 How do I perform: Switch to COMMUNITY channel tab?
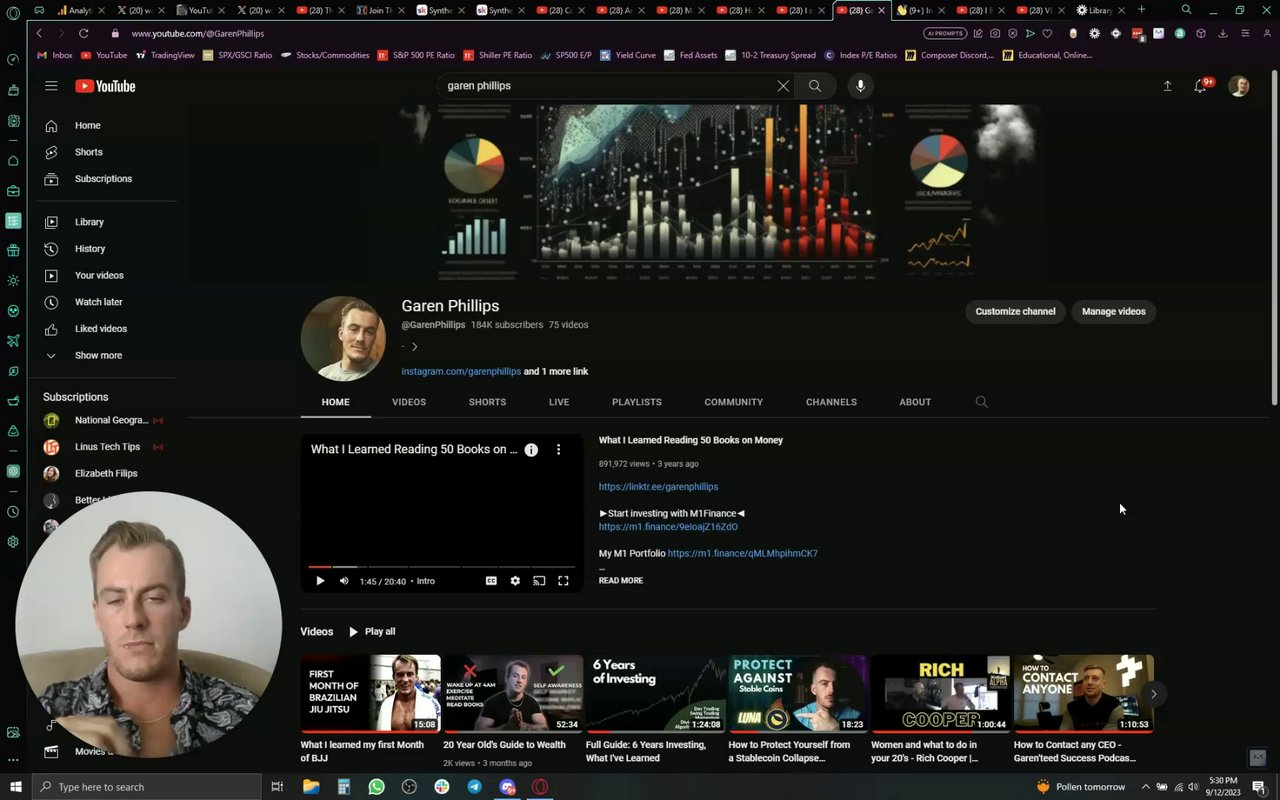point(733,402)
